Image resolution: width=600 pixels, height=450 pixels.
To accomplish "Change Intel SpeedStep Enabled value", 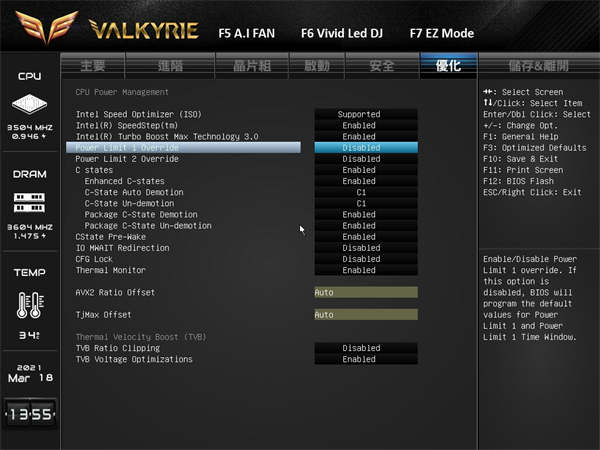I will (x=366, y=125).
